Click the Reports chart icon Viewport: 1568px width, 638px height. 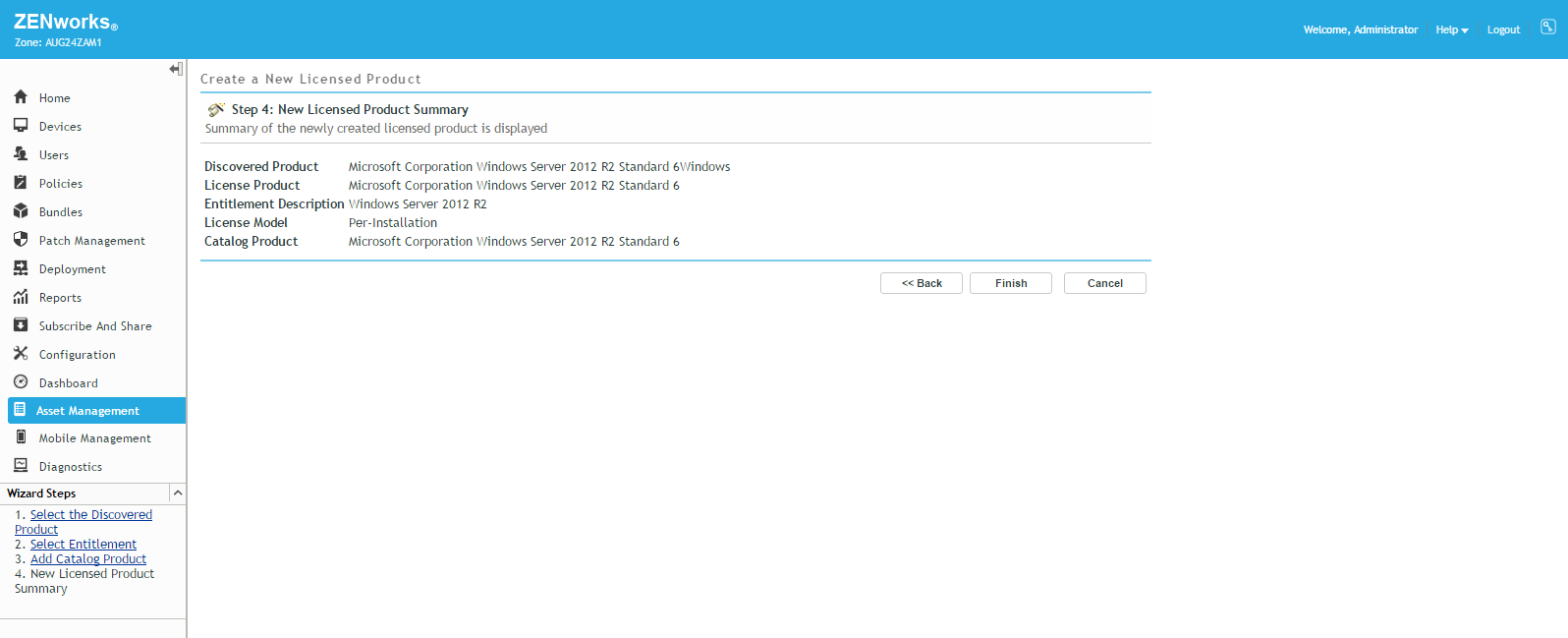(21, 297)
